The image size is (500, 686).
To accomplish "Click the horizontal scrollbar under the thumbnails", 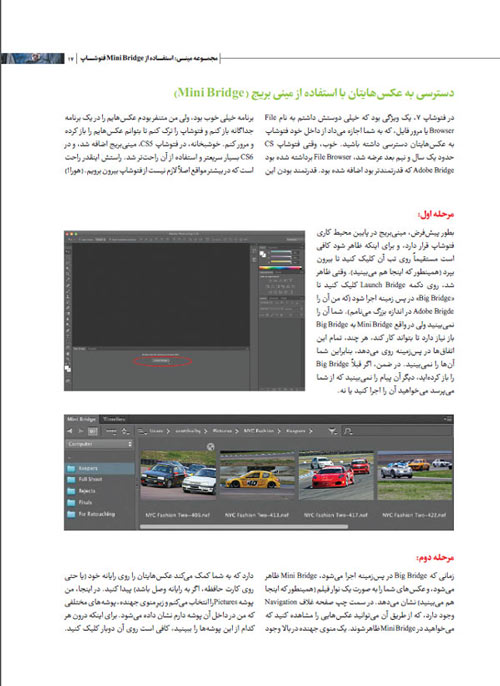I will 244,527.
